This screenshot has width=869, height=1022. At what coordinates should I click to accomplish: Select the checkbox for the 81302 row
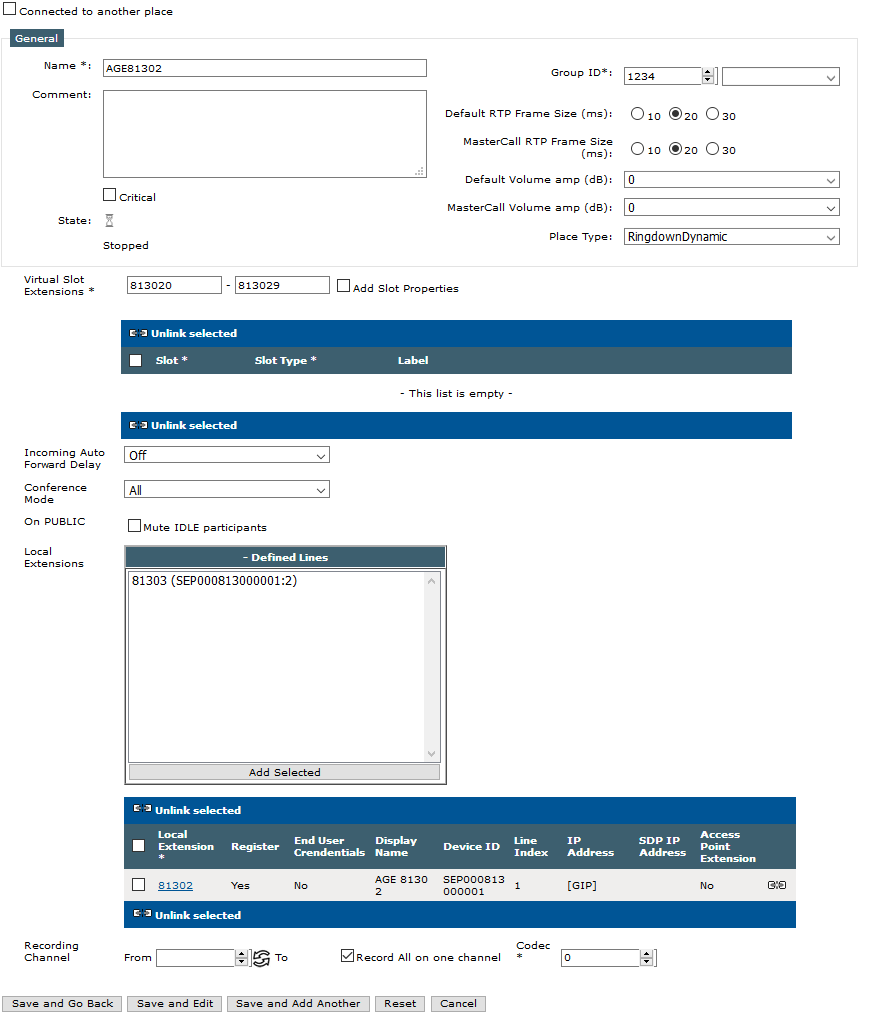(138, 884)
